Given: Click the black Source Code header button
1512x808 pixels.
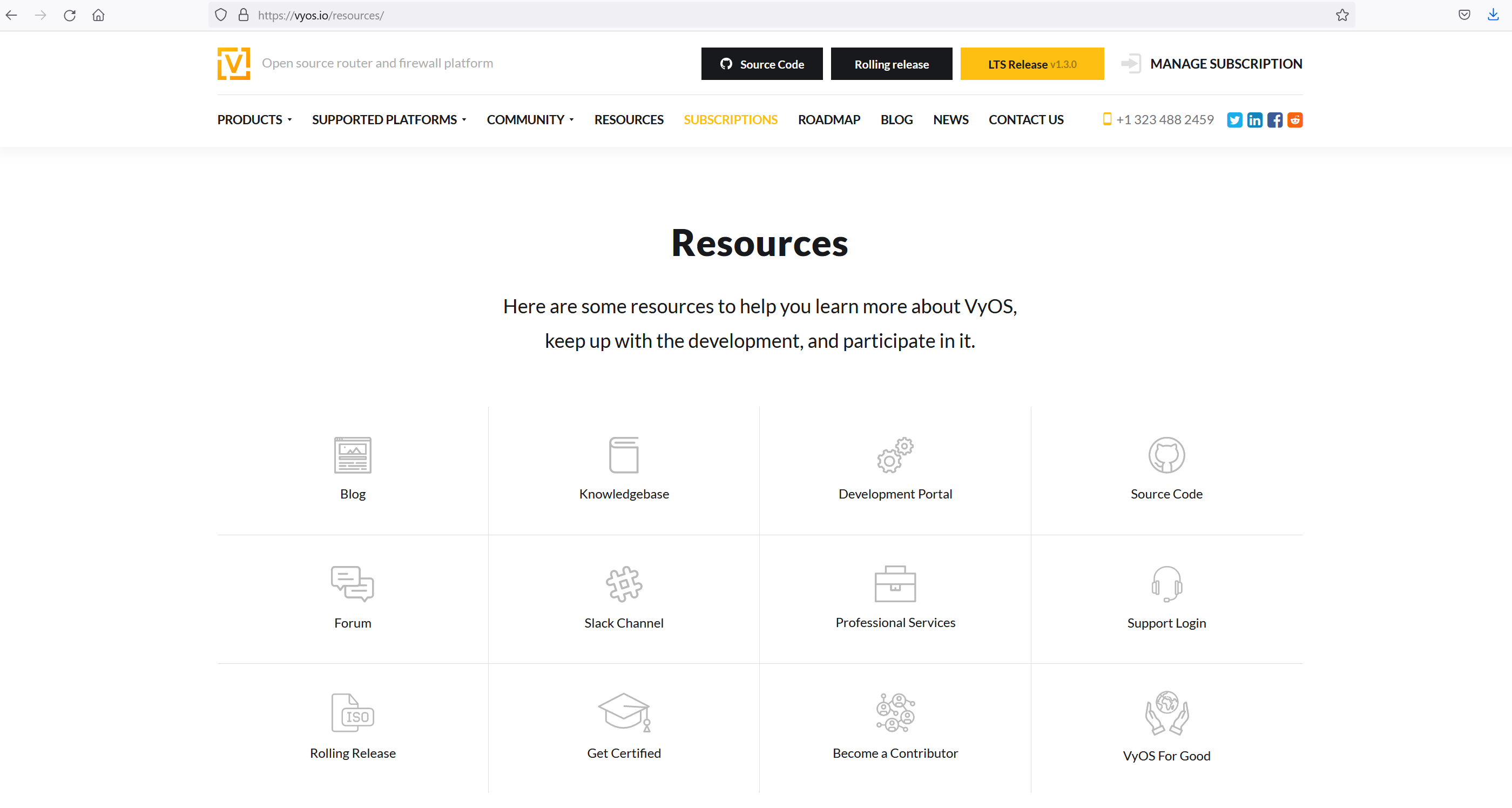Looking at the screenshot, I should [761, 63].
